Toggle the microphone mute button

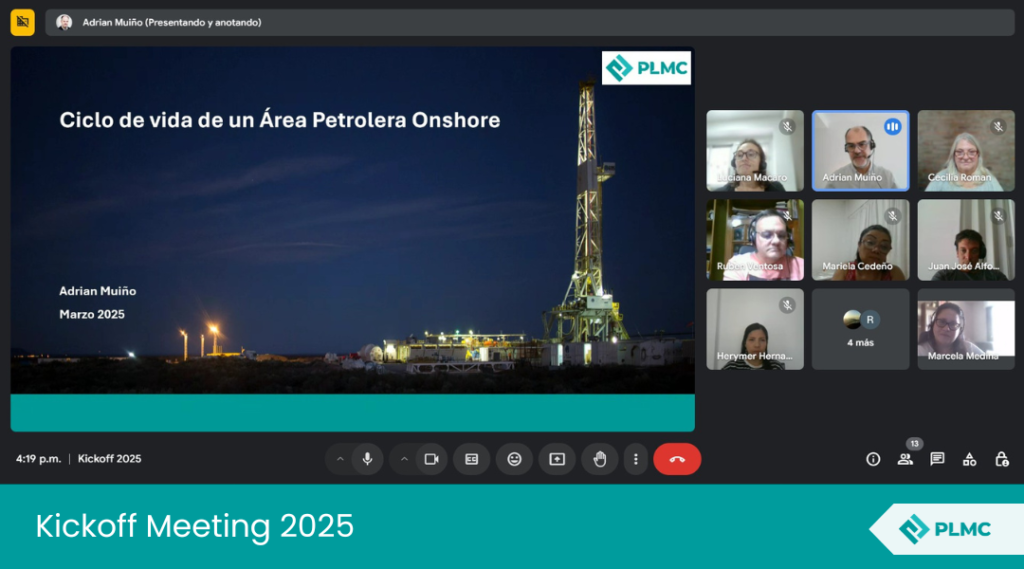pyautogui.click(x=367, y=459)
